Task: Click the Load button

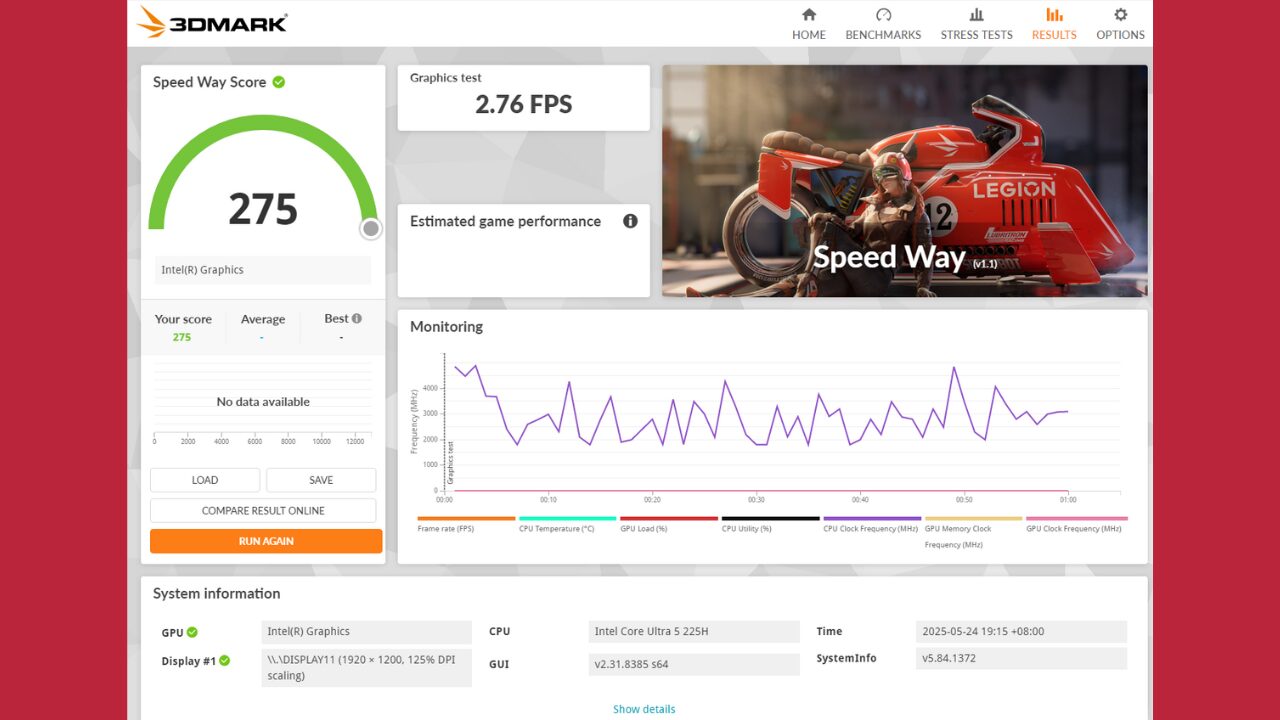Action: pos(205,480)
